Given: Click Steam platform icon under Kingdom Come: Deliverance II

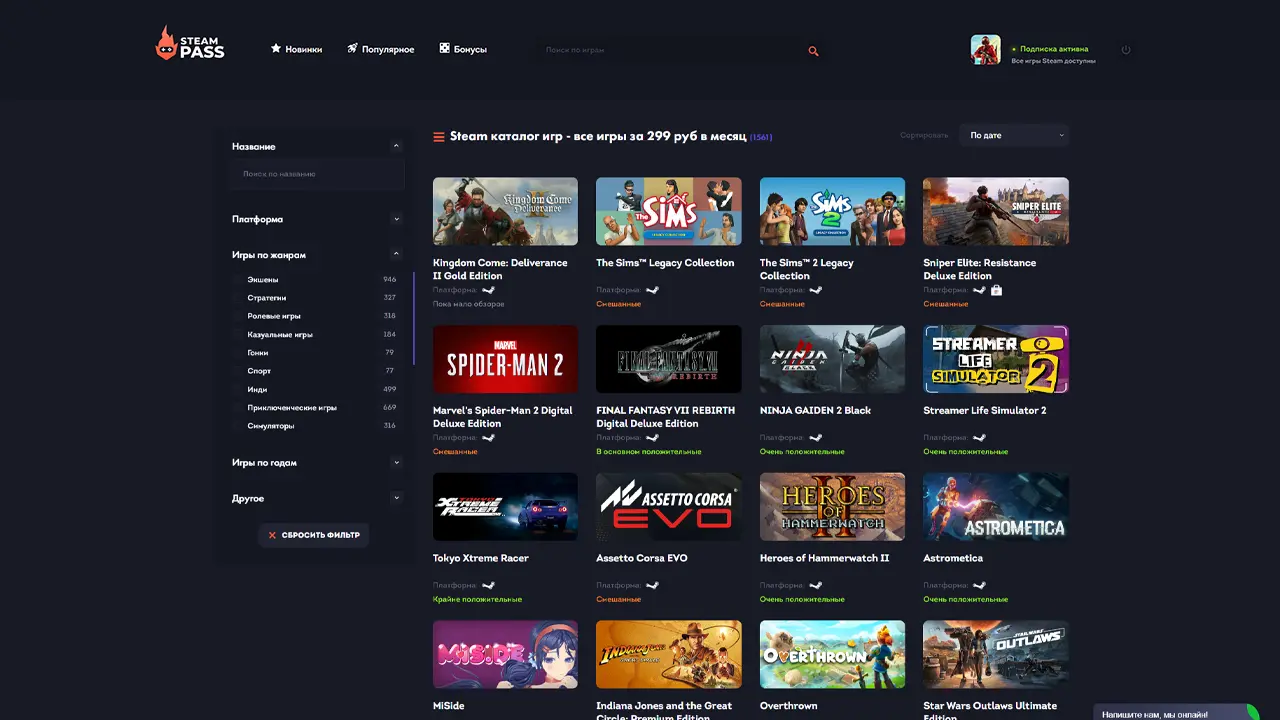Looking at the screenshot, I should (489, 290).
